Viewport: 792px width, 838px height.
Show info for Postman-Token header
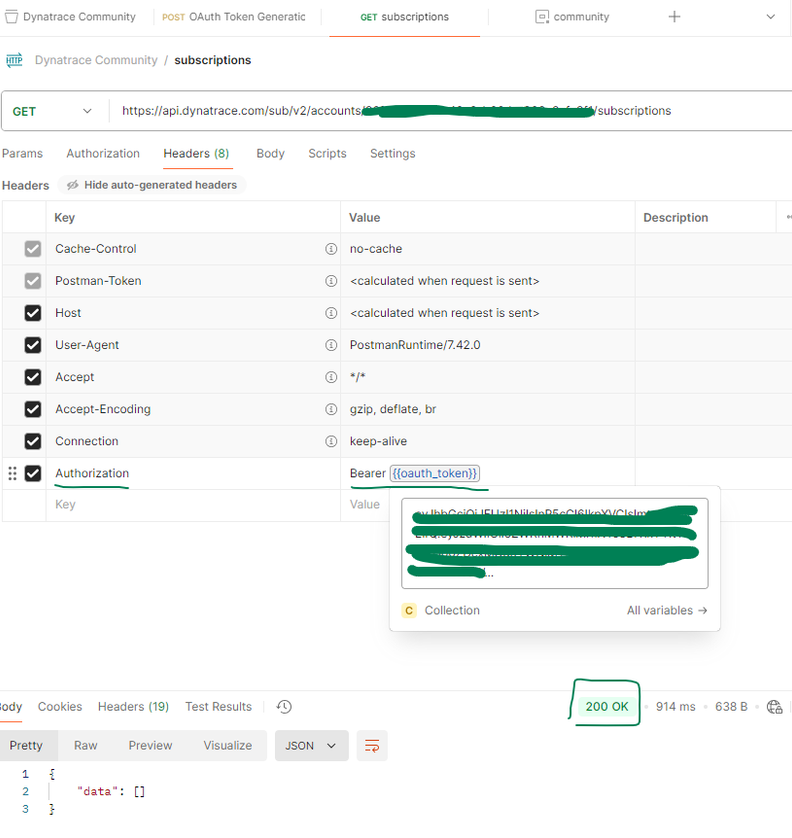(331, 281)
